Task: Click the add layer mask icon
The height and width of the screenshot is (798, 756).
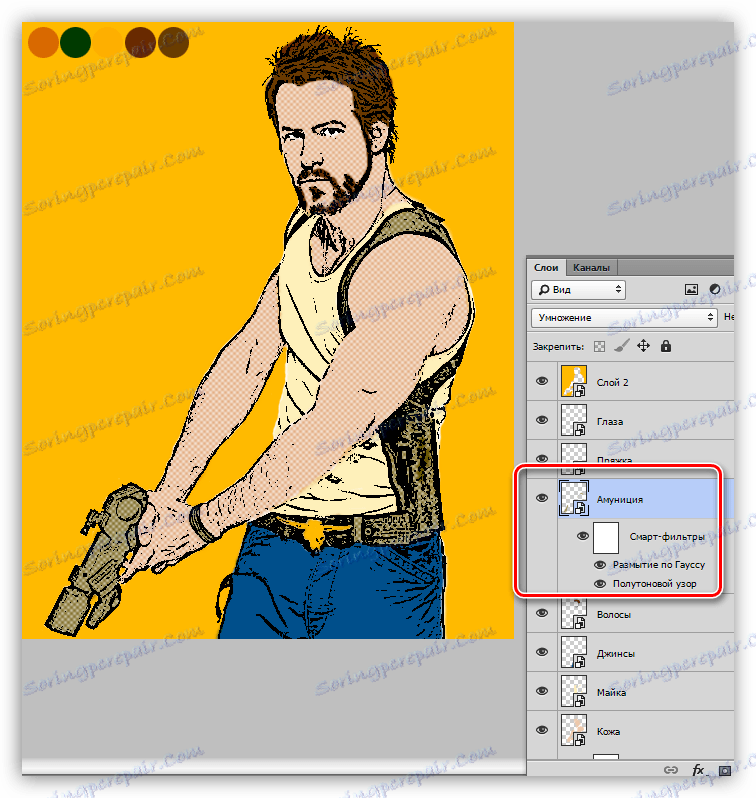Action: click(x=724, y=770)
